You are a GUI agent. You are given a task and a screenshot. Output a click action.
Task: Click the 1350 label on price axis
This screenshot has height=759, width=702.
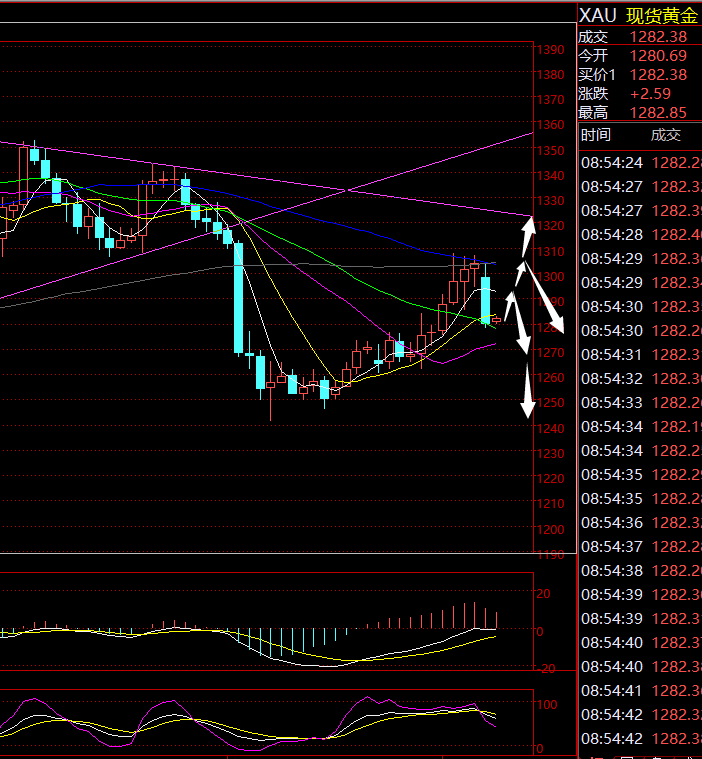[x=551, y=151]
